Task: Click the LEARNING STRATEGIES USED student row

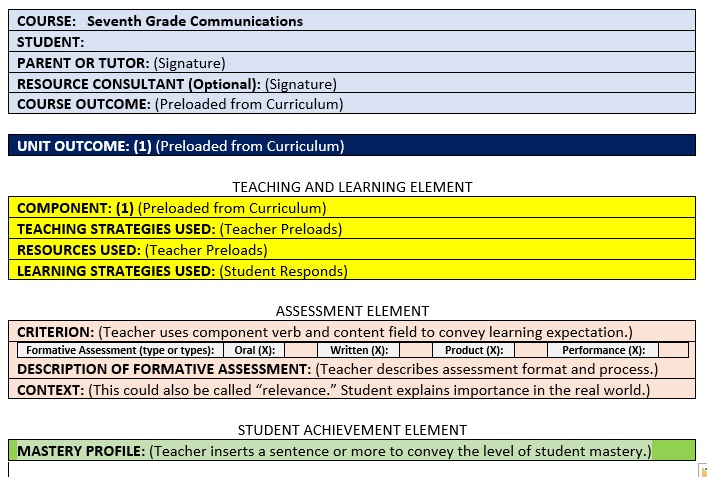Action: point(350,271)
